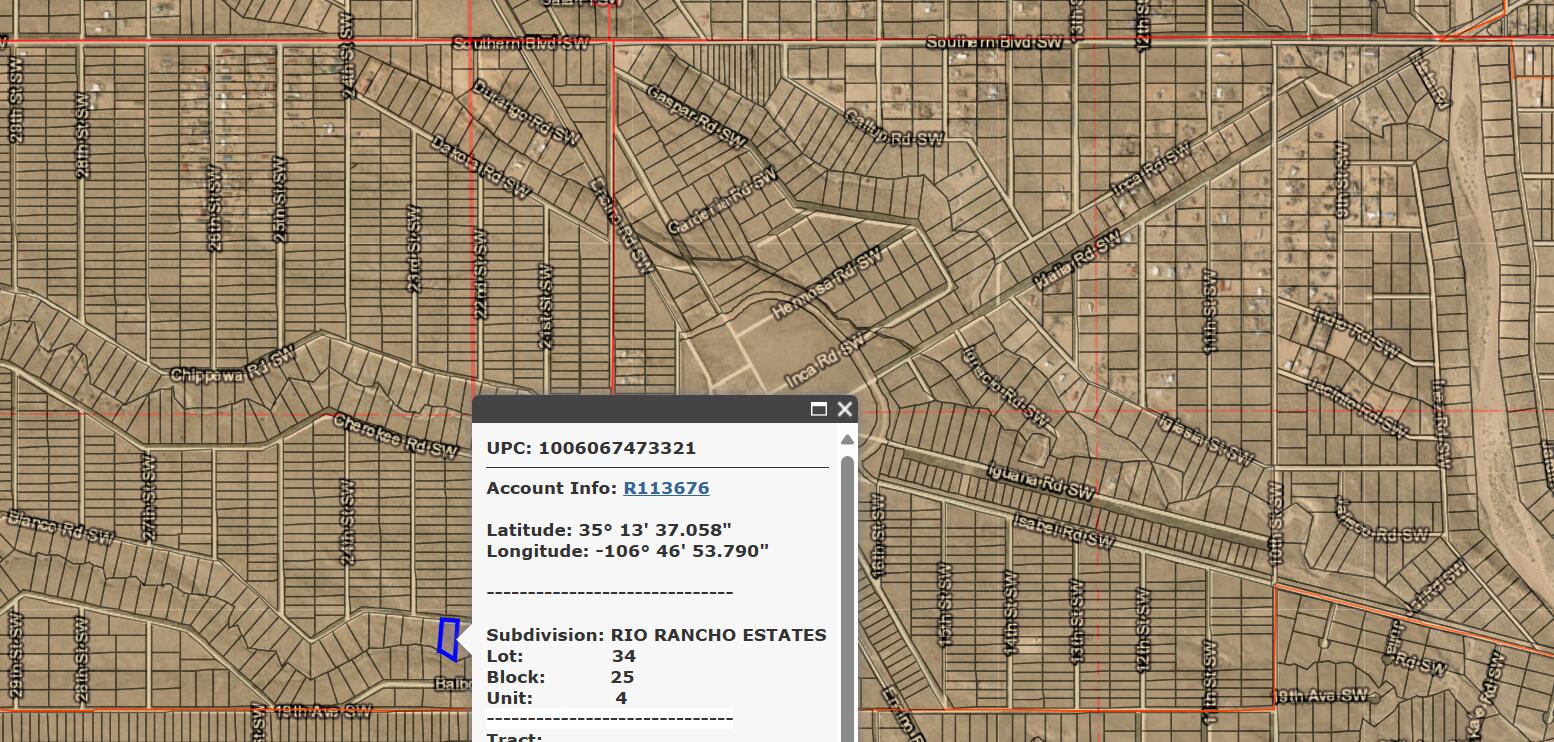Click the Iguana Rd SW map label

pos(1039,480)
